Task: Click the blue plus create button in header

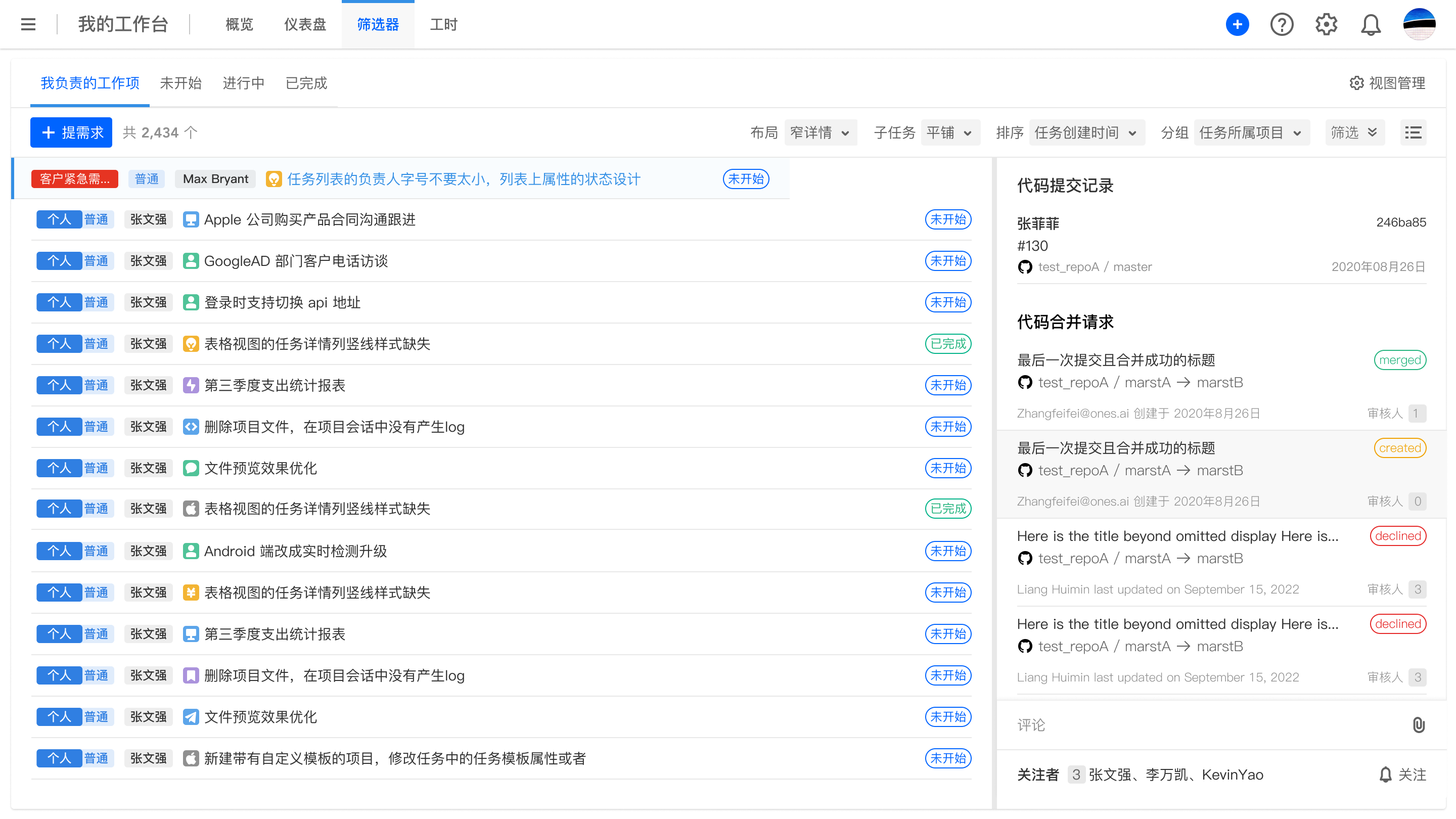Action: (1237, 24)
